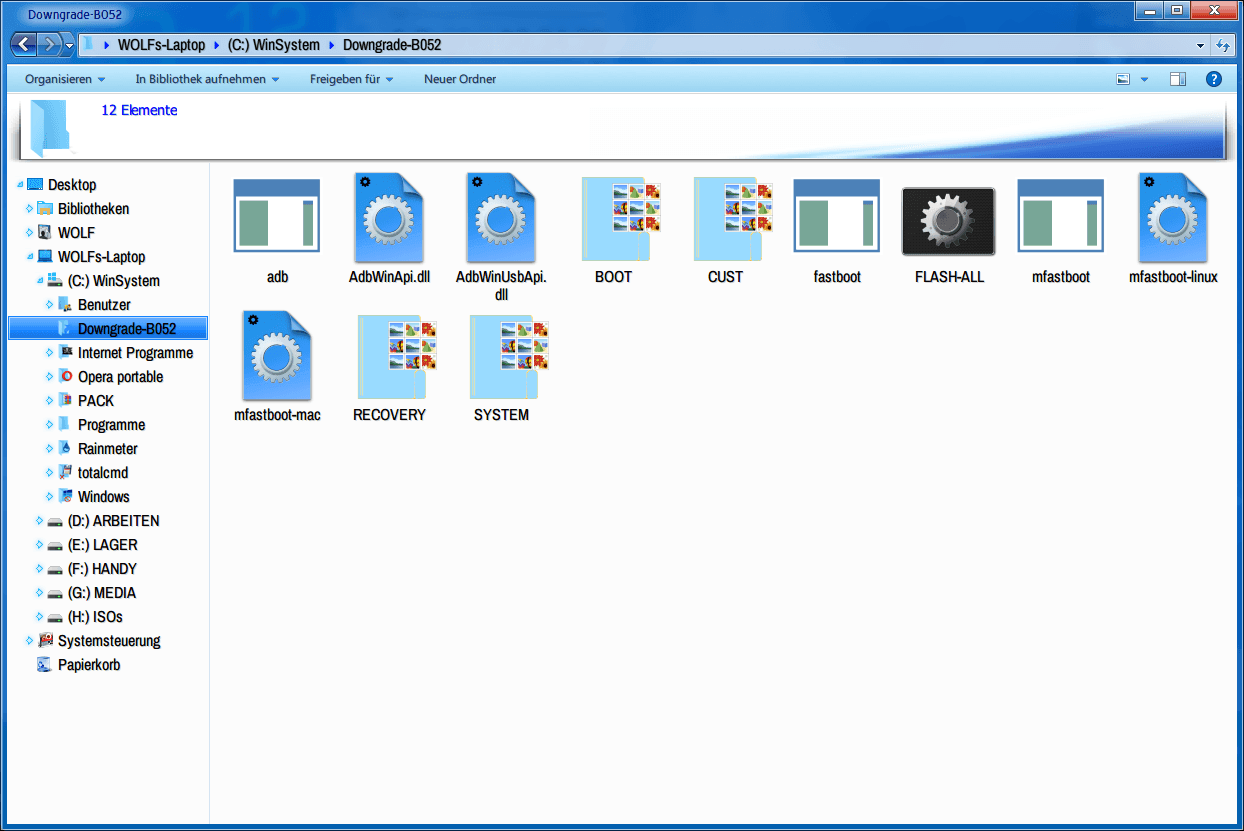Expand the WOLF user node
Screen dimensions: 1244x831
click(30, 233)
